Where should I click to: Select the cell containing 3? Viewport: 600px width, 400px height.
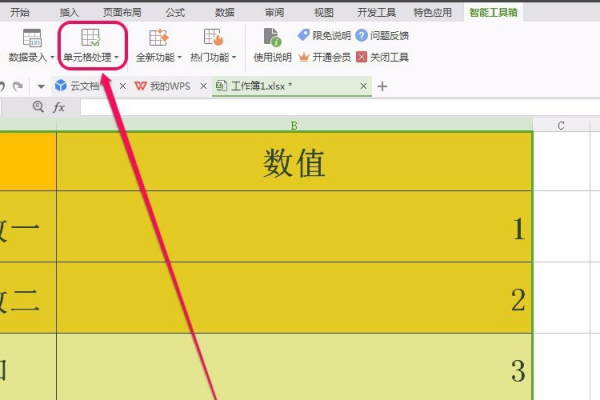[294, 367]
